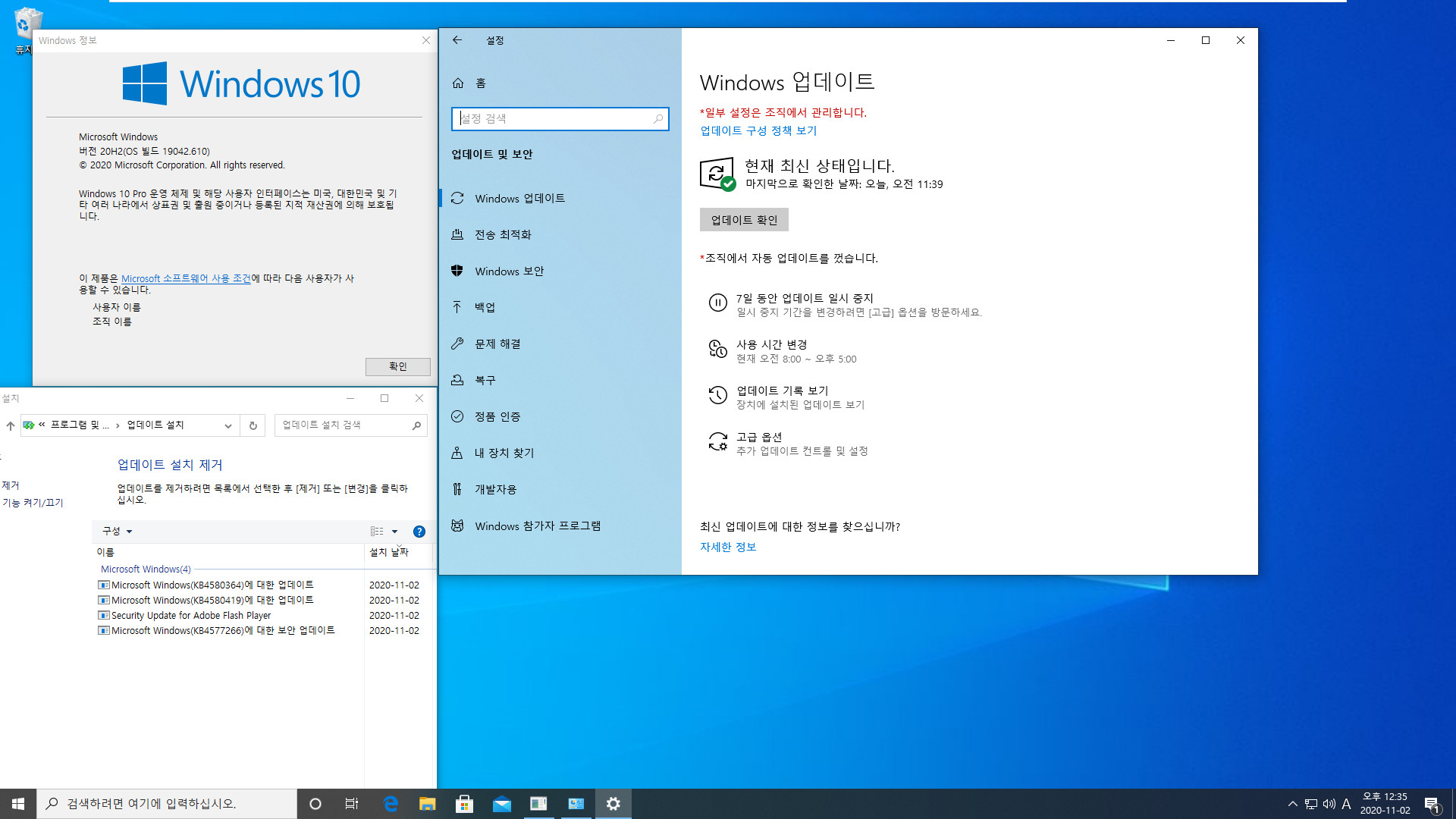Click 업데이트 설치 breadcrumb segment
1456x819 pixels.
point(155,425)
